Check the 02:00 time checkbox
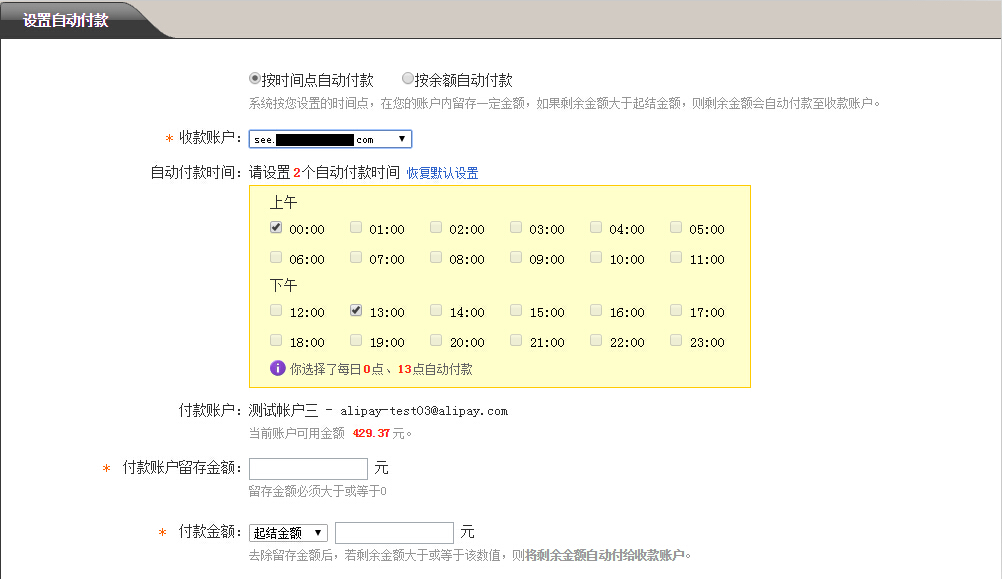This screenshot has width=1002, height=579. click(x=436, y=228)
